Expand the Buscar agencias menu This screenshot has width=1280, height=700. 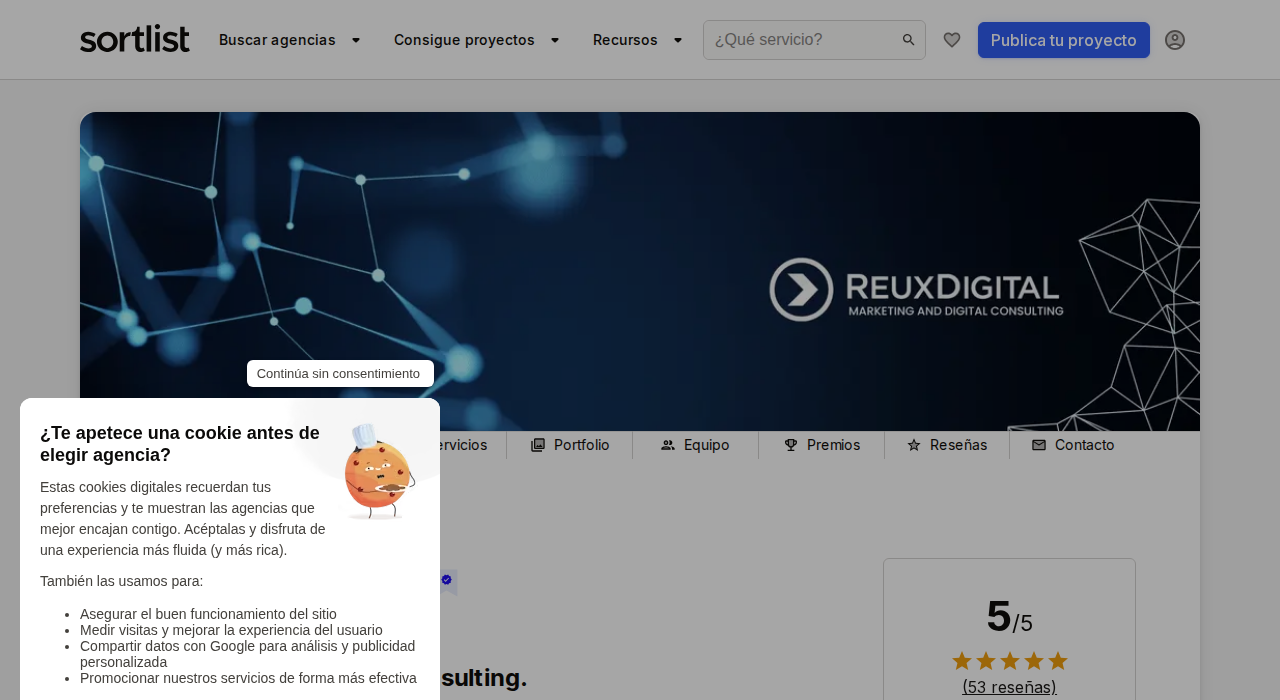(x=290, y=40)
